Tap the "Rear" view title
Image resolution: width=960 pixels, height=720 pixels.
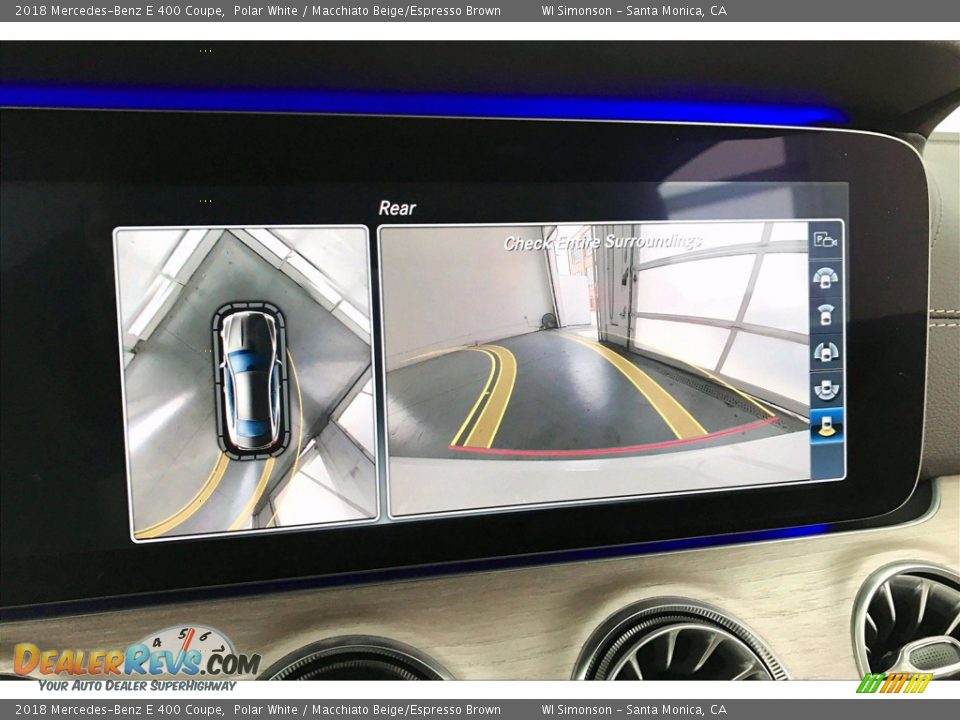[397, 208]
